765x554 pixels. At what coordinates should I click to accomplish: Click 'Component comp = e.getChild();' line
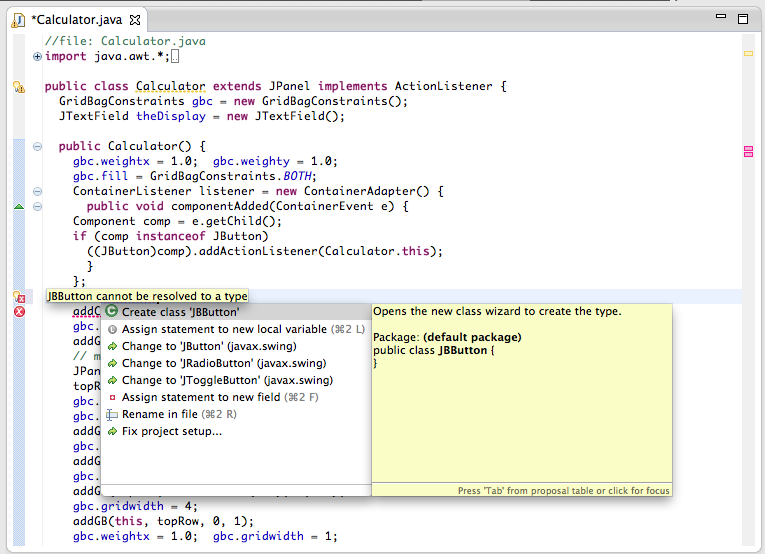click(x=177, y=221)
